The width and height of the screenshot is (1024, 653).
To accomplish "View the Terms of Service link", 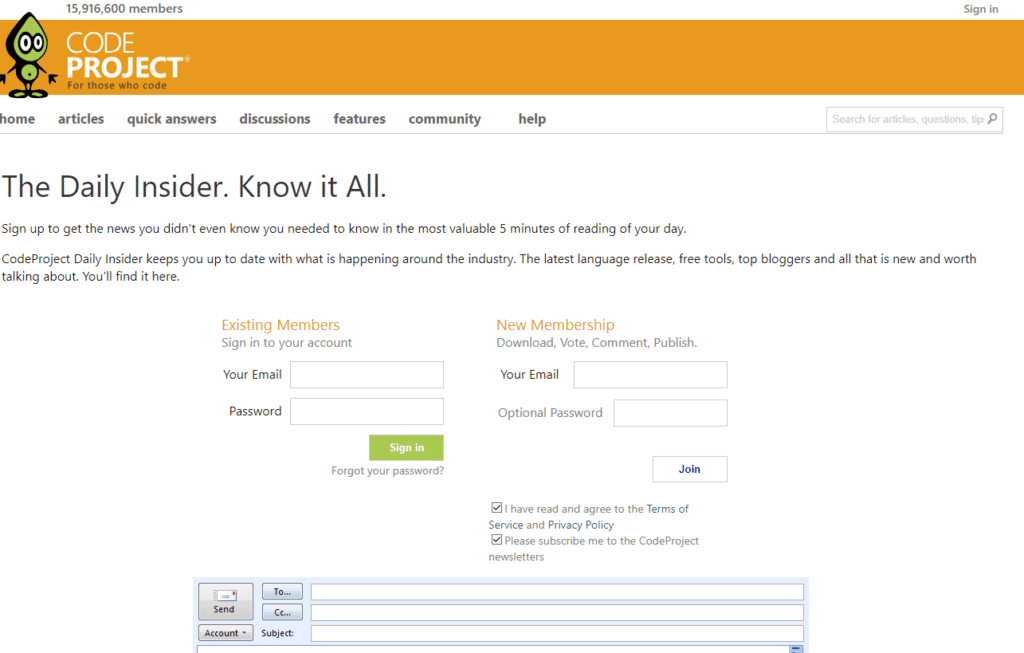I will [x=668, y=508].
